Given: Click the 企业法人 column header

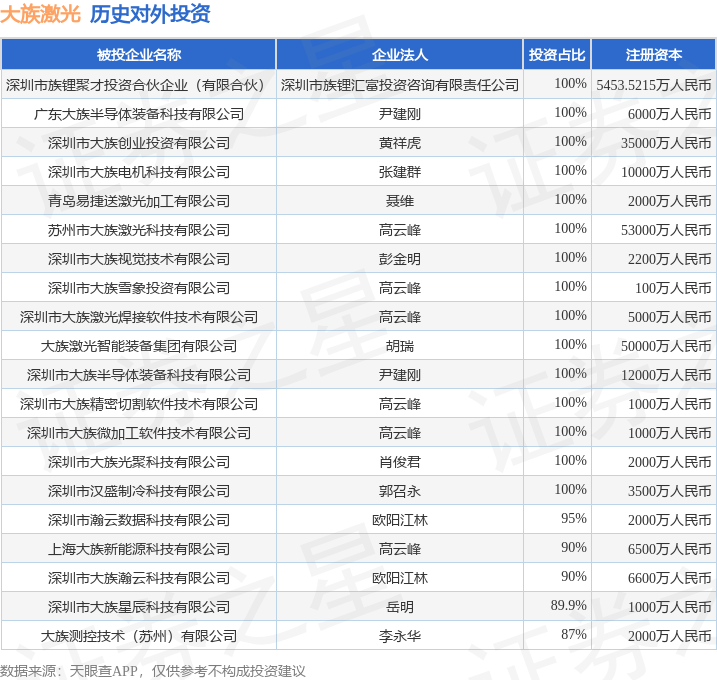Looking at the screenshot, I should [x=400, y=55].
